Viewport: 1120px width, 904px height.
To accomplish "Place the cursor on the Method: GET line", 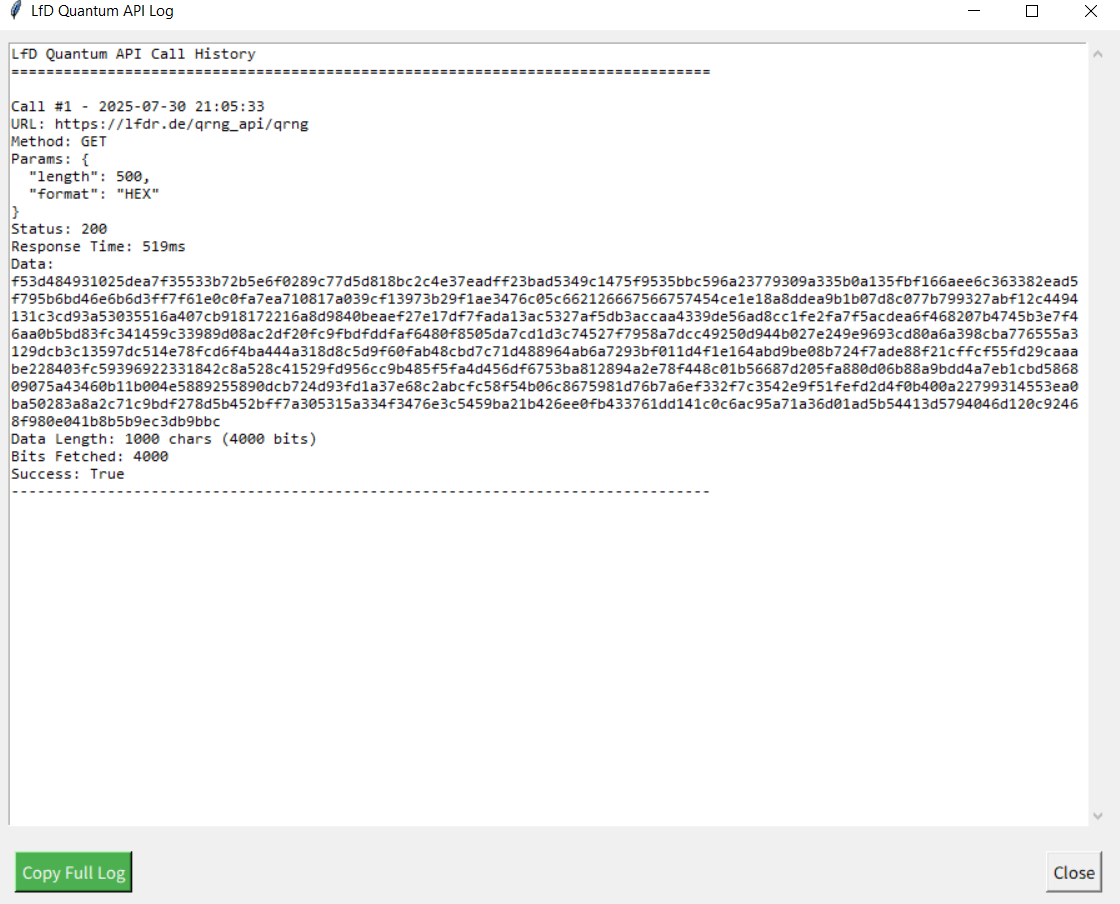I will [x=59, y=141].
